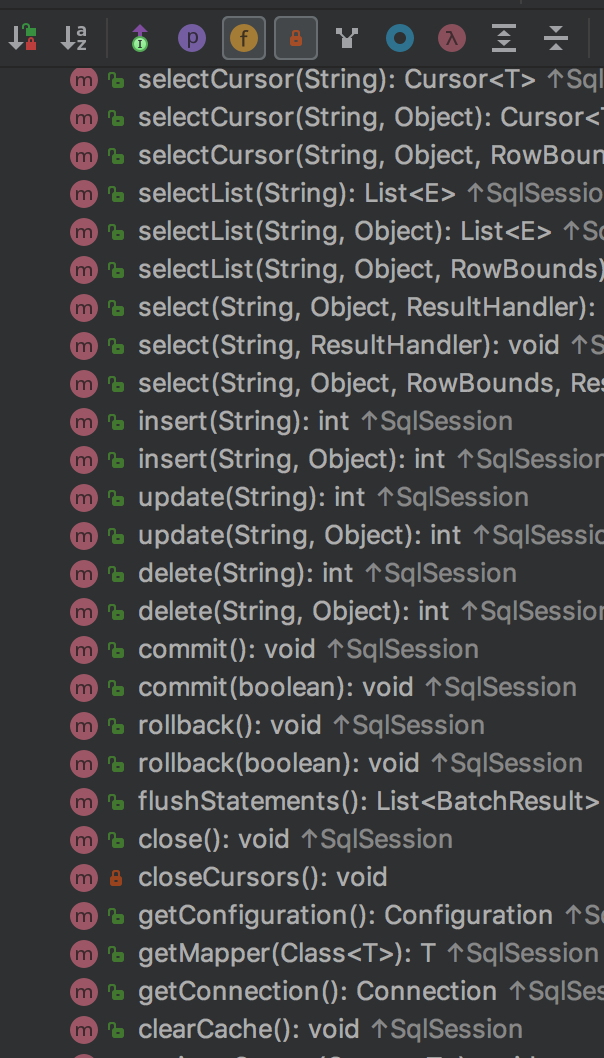The height and width of the screenshot is (1058, 604).
Task: Toggle Show Fields orange f icon
Action: pos(244,39)
